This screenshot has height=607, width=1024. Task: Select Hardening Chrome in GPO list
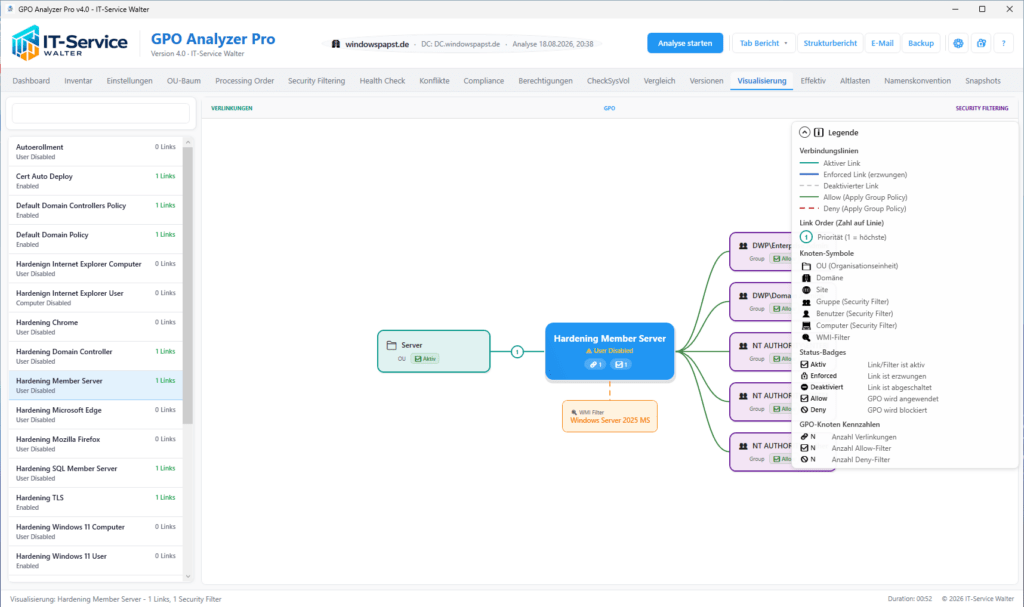[95, 327]
